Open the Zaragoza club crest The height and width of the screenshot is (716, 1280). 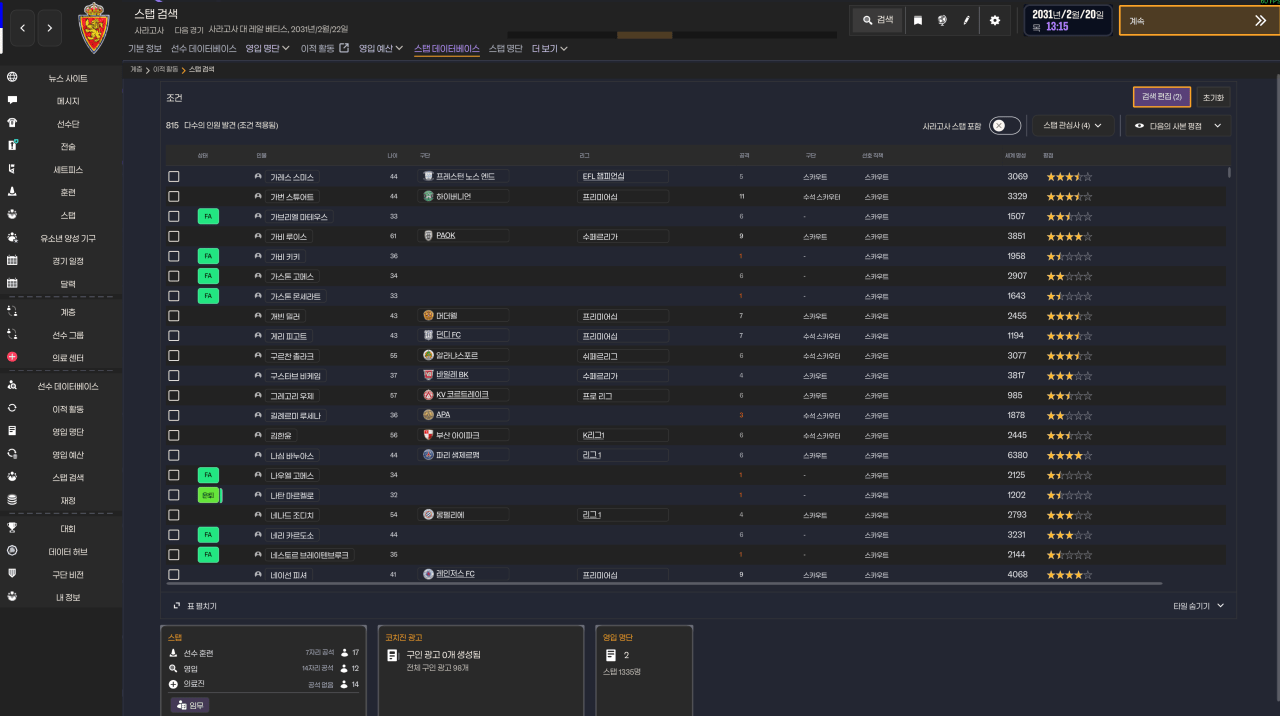pos(93,29)
